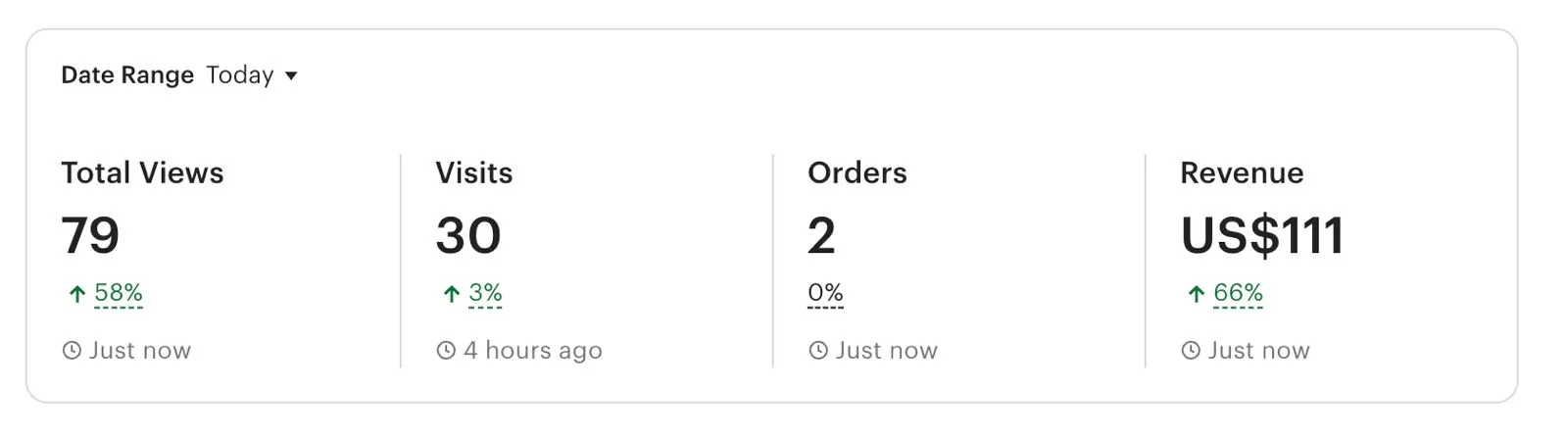The height and width of the screenshot is (437, 1568).
Task: Click the green up arrow under Total Views
Action: click(x=76, y=294)
